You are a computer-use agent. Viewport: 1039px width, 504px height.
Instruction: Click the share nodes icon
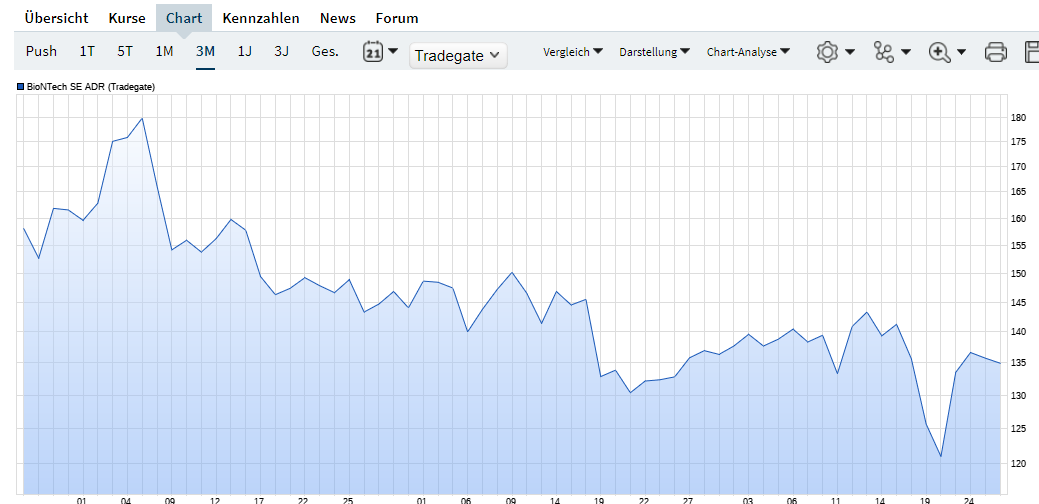tap(884, 52)
